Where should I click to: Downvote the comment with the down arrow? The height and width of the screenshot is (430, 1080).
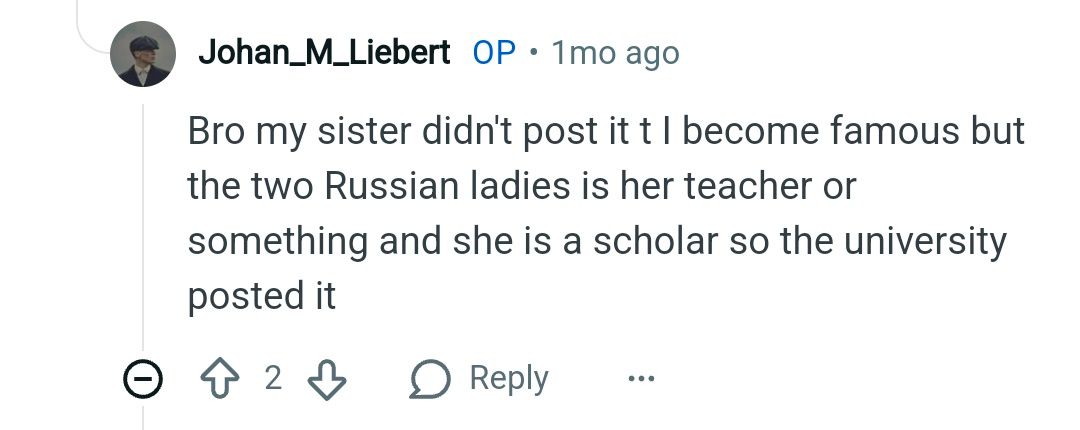324,379
